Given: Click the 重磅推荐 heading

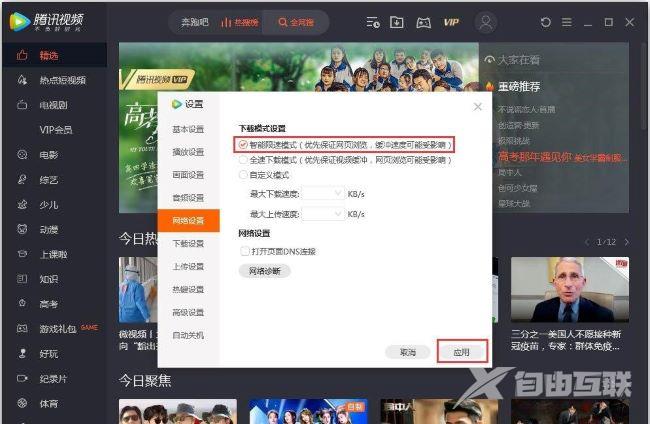Looking at the screenshot, I should [519, 87].
